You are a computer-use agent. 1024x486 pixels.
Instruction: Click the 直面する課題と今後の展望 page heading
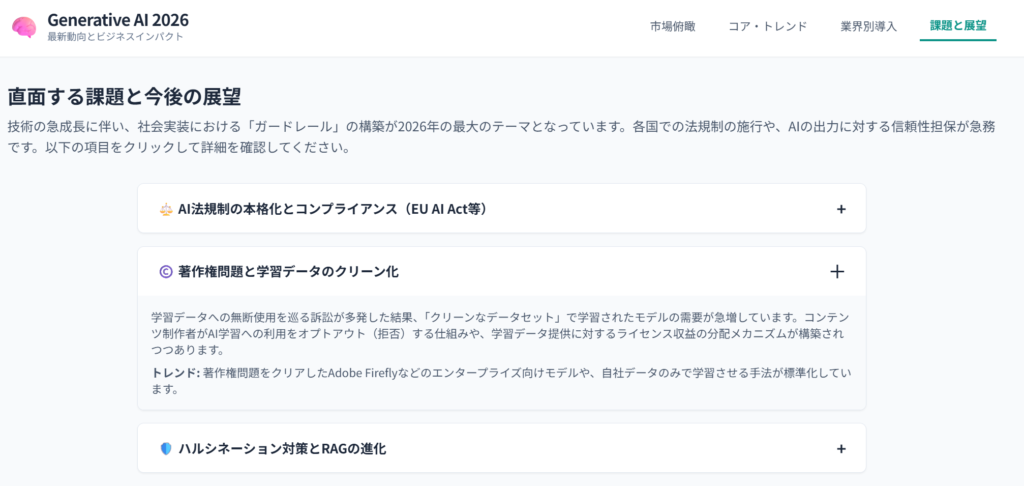coord(124,97)
